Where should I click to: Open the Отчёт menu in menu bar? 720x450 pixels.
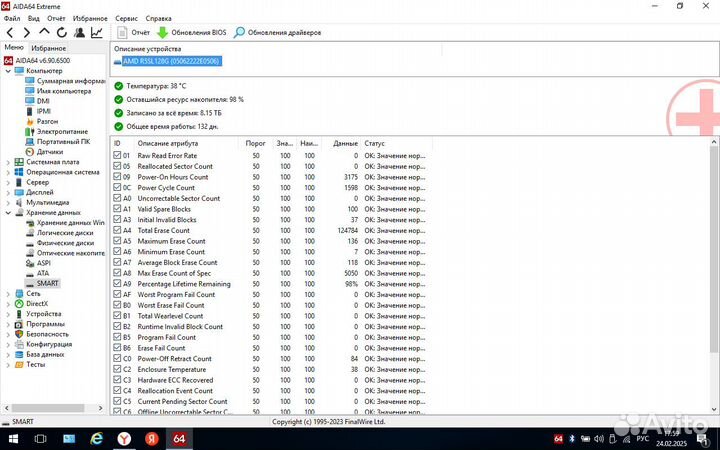[x=56, y=18]
